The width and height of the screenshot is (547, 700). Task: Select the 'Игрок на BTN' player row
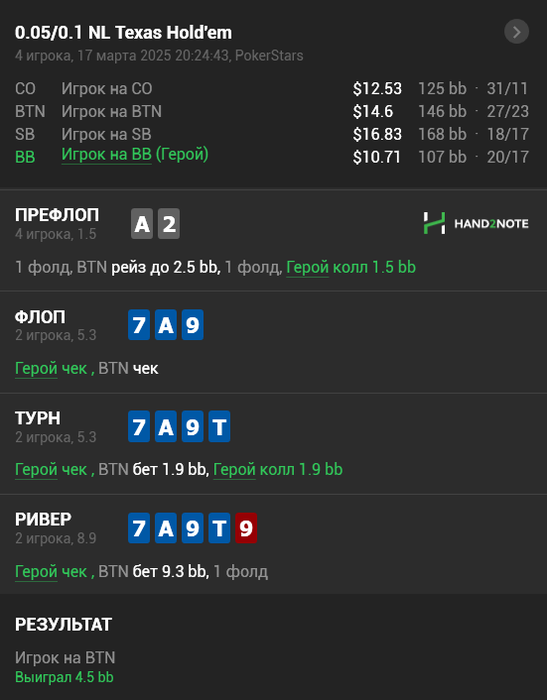[272, 111]
